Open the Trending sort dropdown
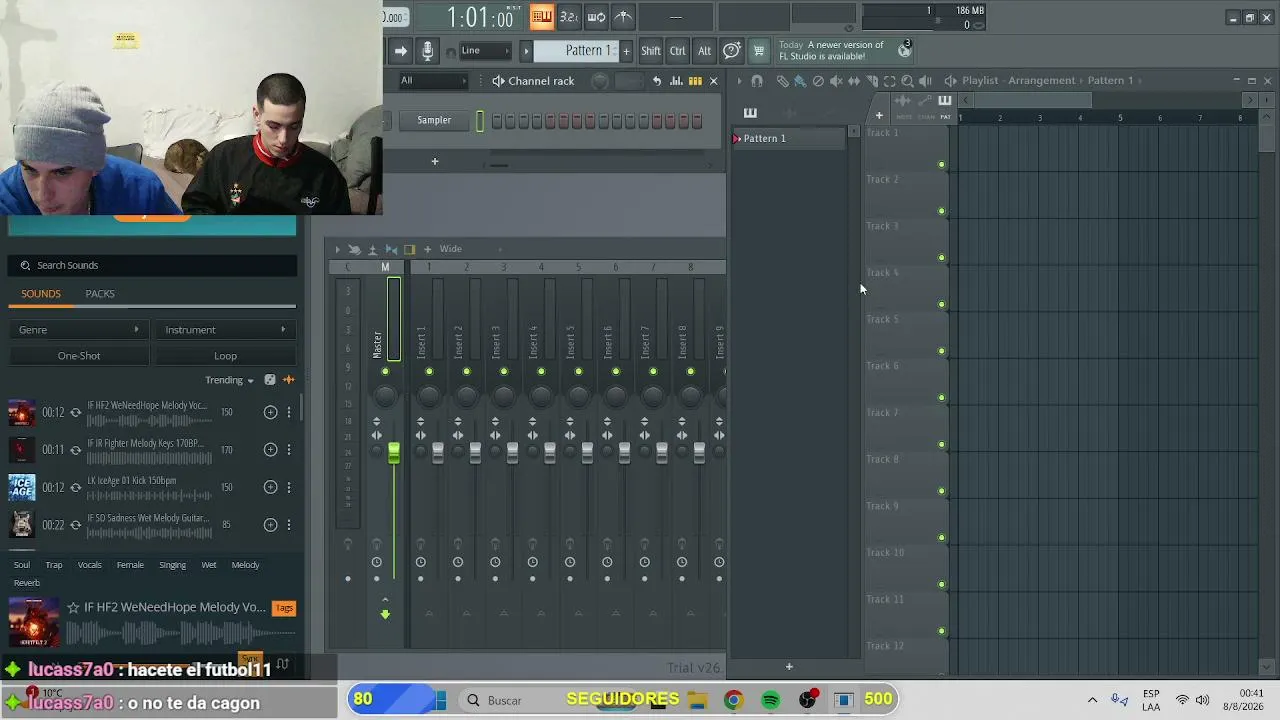Screen dimensions: 1280x720 point(230,380)
